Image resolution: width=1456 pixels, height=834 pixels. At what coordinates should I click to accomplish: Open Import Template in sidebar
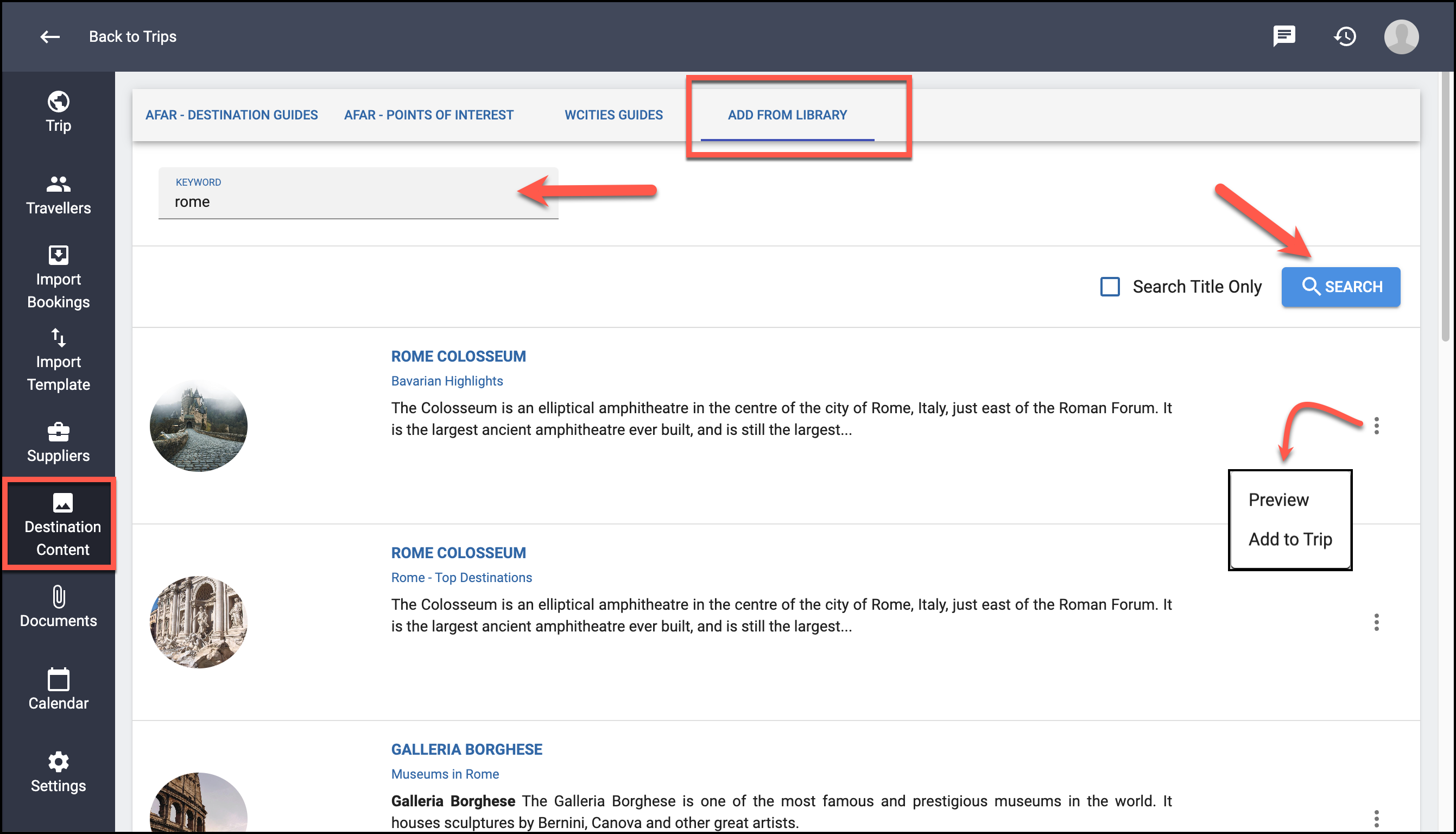click(59, 361)
